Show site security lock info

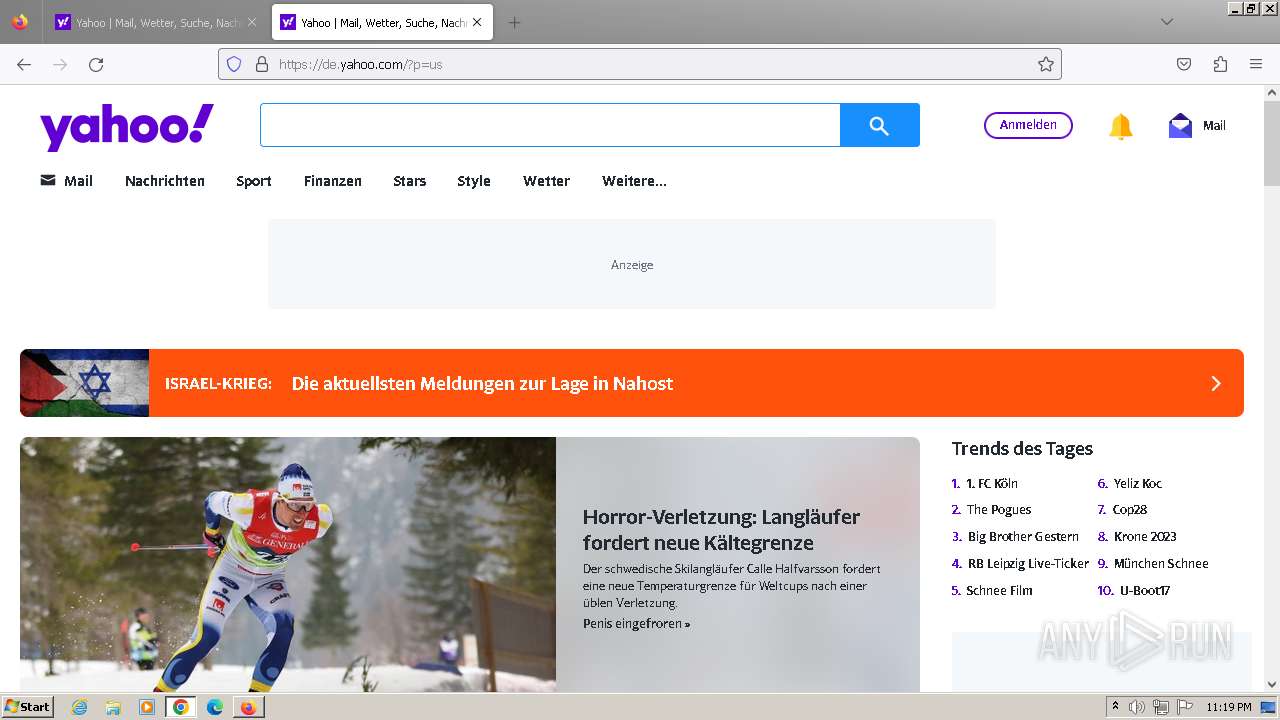pos(262,64)
